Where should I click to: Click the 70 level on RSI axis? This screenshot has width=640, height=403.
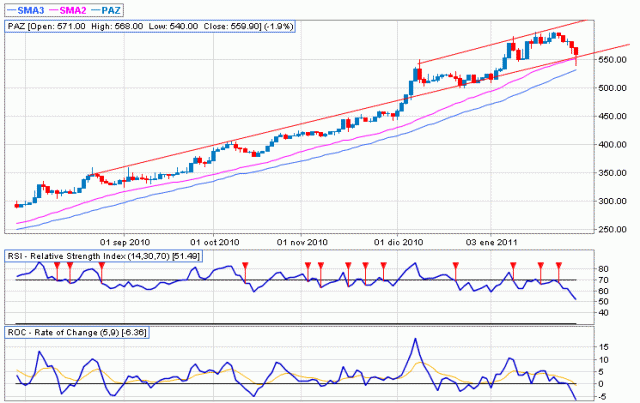(x=603, y=280)
